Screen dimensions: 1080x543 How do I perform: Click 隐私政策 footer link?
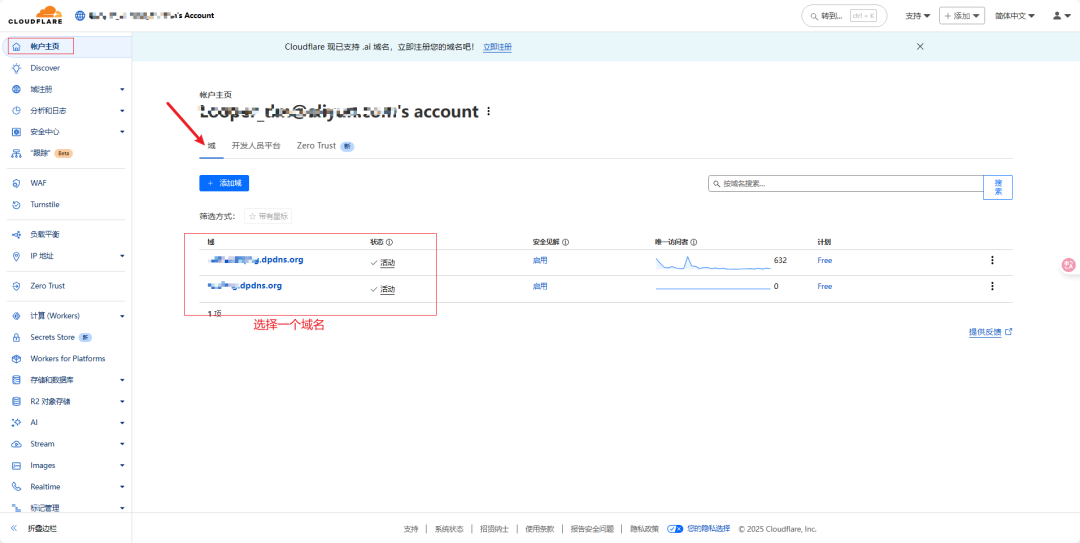point(644,529)
